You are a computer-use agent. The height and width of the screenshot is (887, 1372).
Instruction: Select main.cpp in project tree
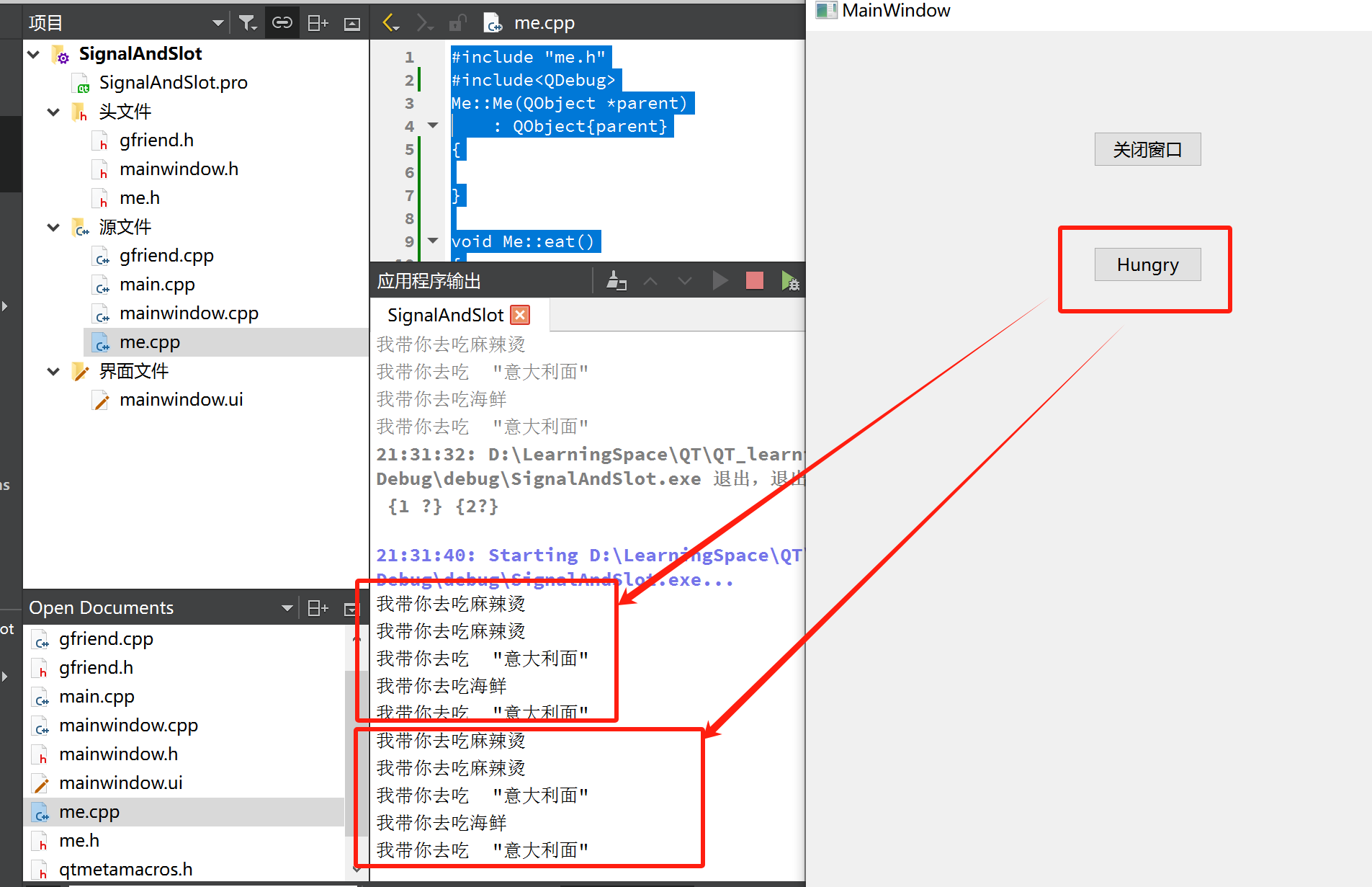tap(157, 285)
